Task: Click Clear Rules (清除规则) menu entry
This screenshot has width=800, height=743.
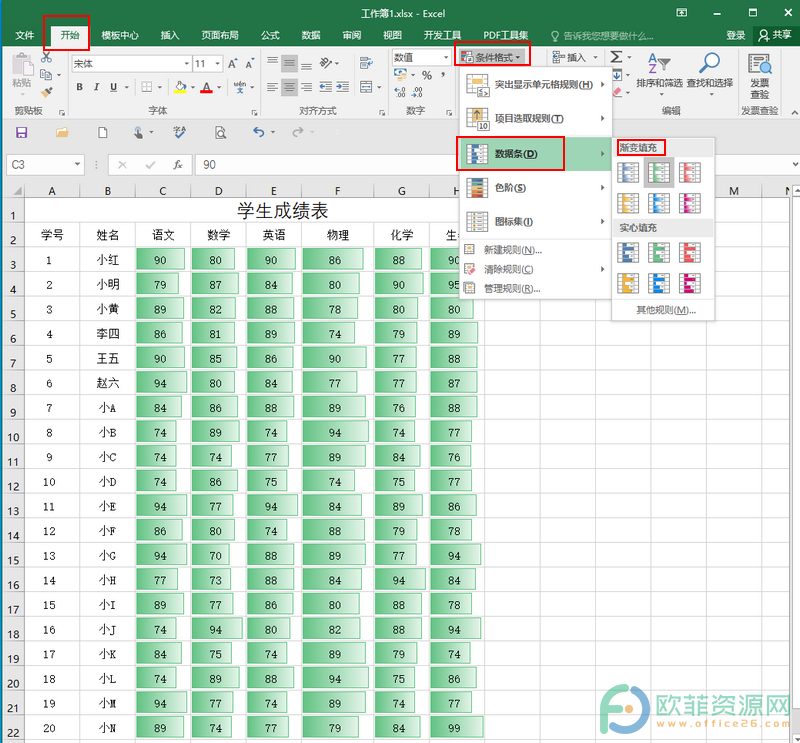Action: (535, 269)
